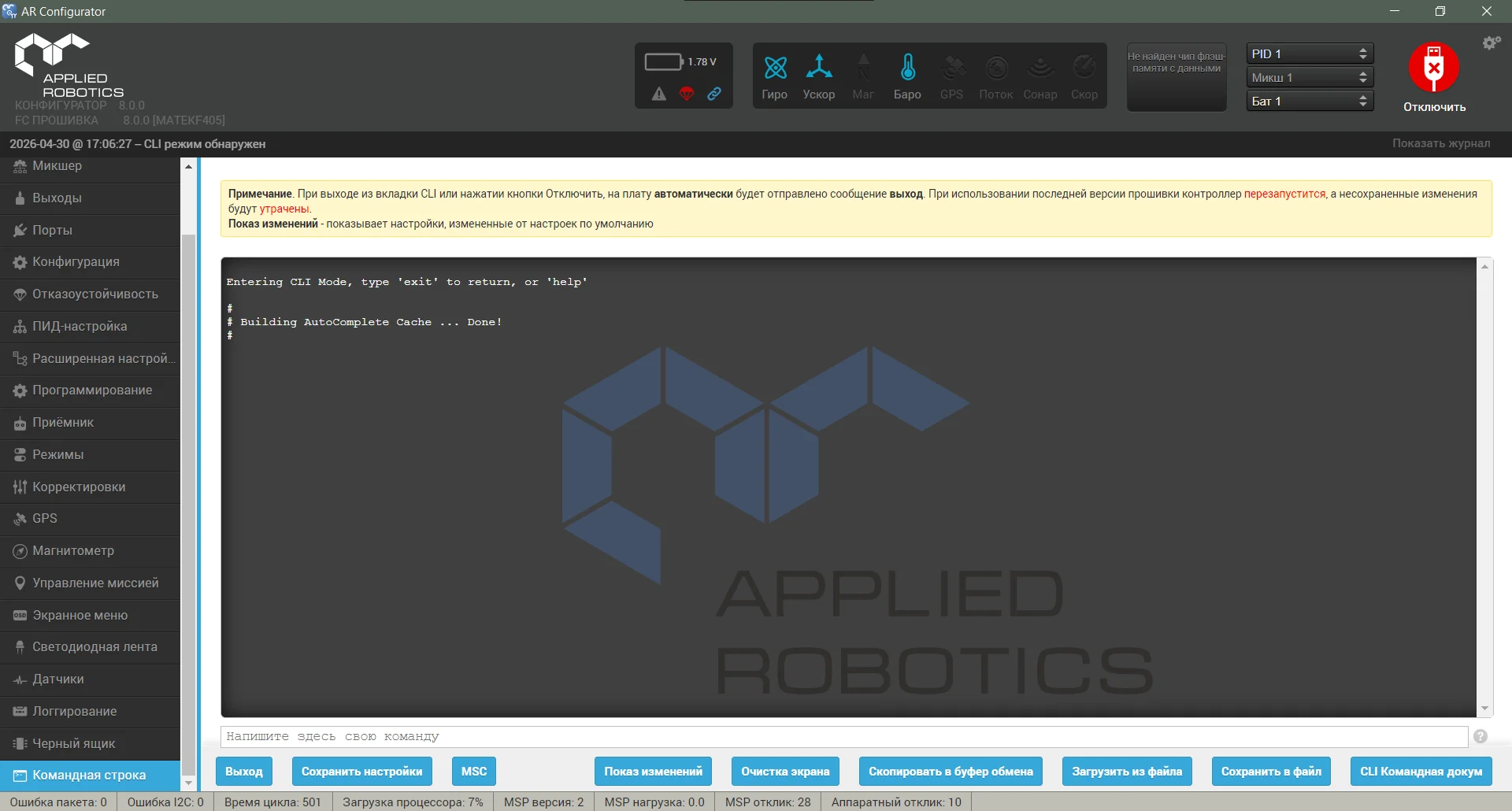The width and height of the screenshot is (1512, 811).
Task: Click the Выход button
Action: [244, 772]
